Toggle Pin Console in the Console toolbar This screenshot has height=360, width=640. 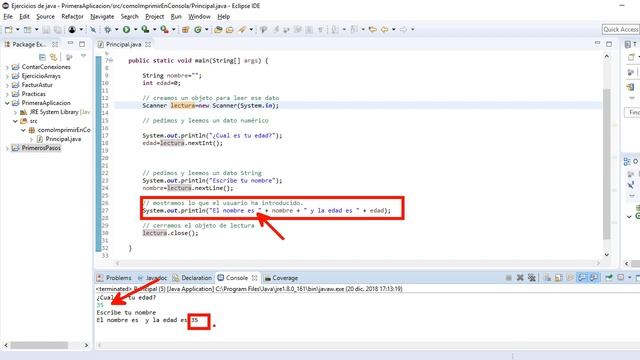pos(609,278)
